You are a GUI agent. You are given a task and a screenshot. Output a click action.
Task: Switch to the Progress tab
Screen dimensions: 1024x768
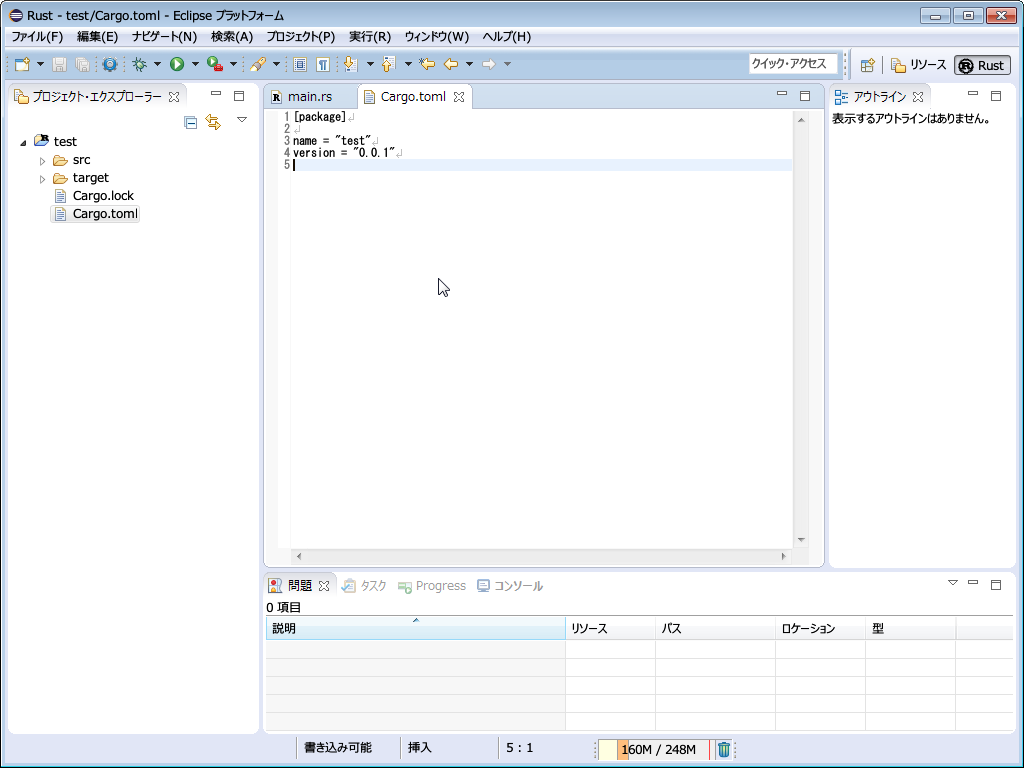(x=432, y=586)
